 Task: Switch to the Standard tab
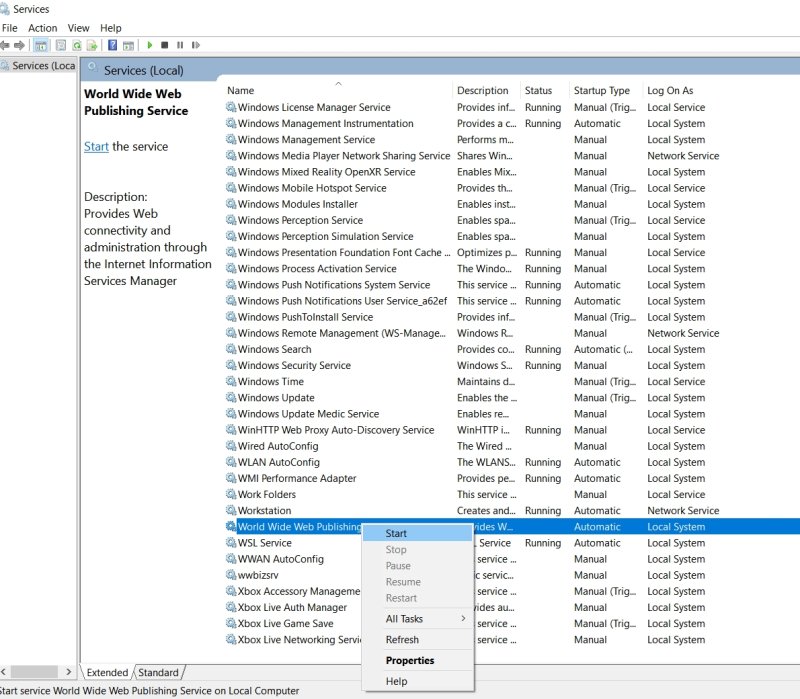[x=158, y=673]
